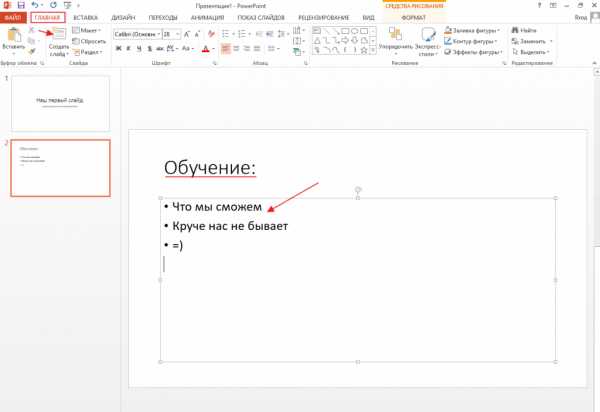The width and height of the screenshot is (600, 412).
Task: Toggle center text alignment
Action: (236, 49)
